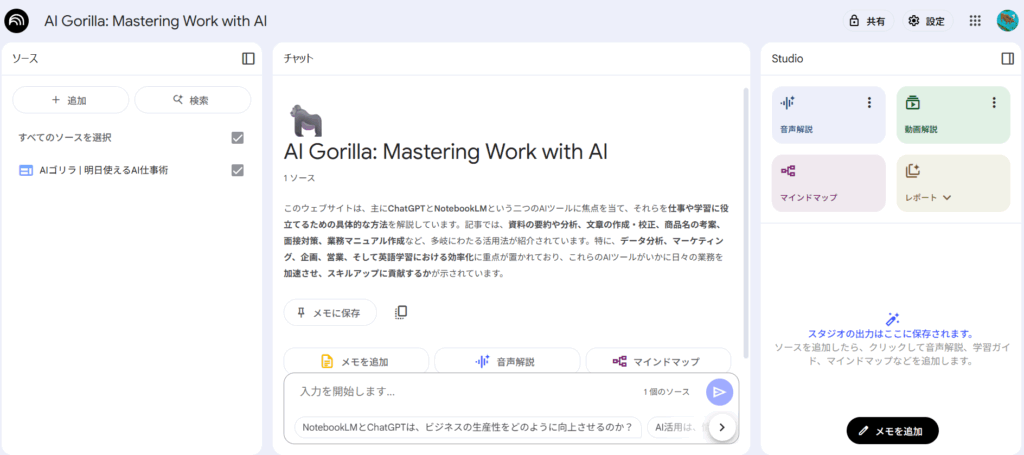Click the 検索 source discovery button
Viewport: 1024px width, 455px height.
193,101
